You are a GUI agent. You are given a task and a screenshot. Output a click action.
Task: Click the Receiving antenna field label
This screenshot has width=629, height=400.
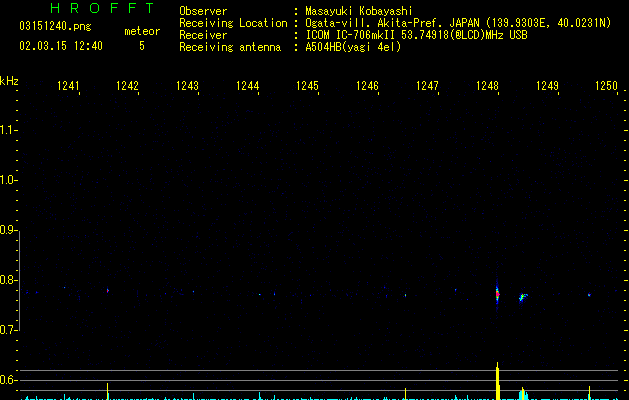[230, 47]
